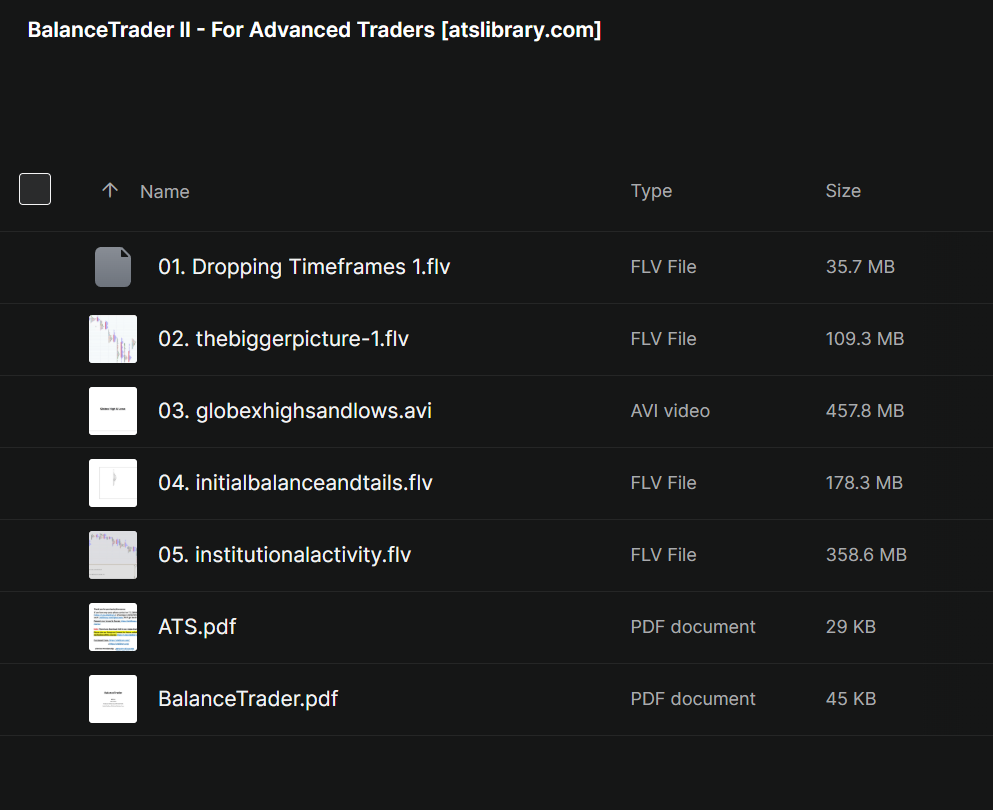Click size value 457.8 MB
Image resolution: width=993 pixels, height=810 pixels.
pos(864,411)
